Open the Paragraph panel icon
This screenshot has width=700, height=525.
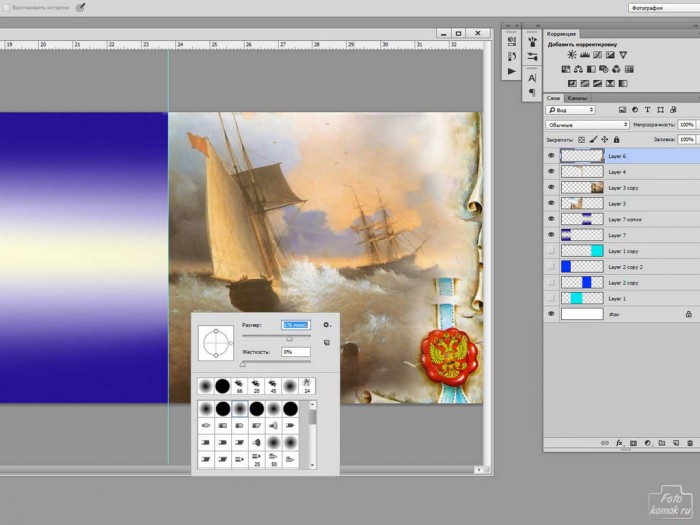click(x=532, y=92)
